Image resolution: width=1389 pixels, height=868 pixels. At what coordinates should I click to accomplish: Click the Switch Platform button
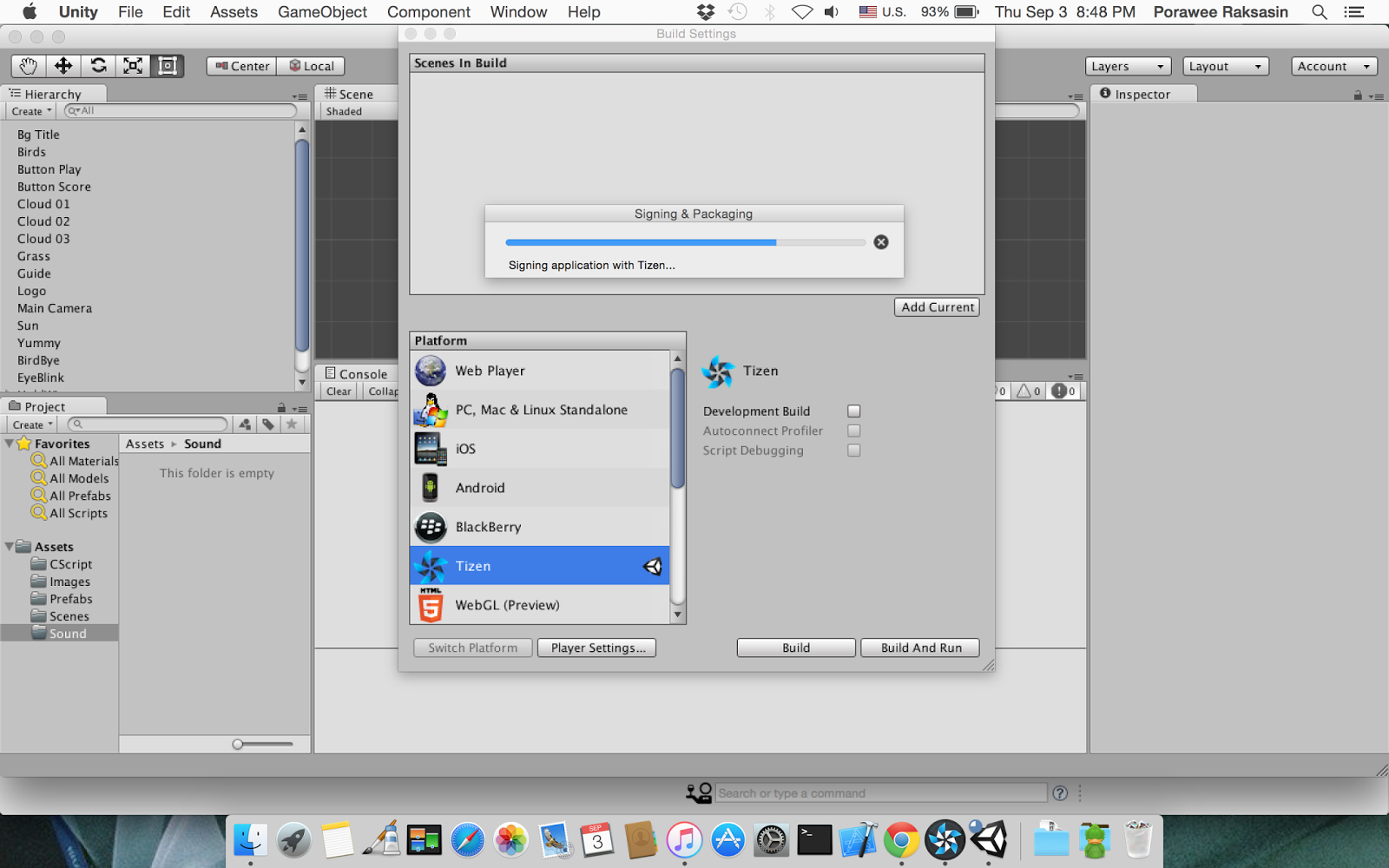tap(473, 648)
